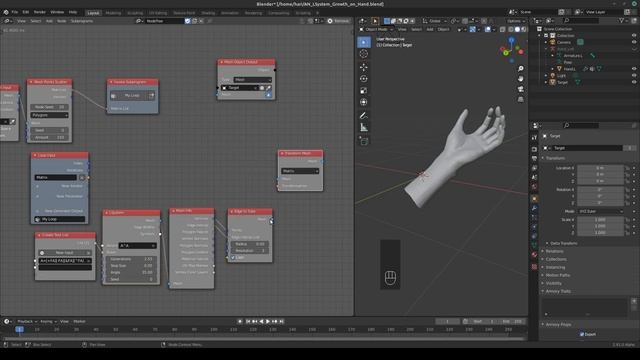Open the Object Mode dropdown
The width and height of the screenshot is (640, 360).
click(x=376, y=29)
